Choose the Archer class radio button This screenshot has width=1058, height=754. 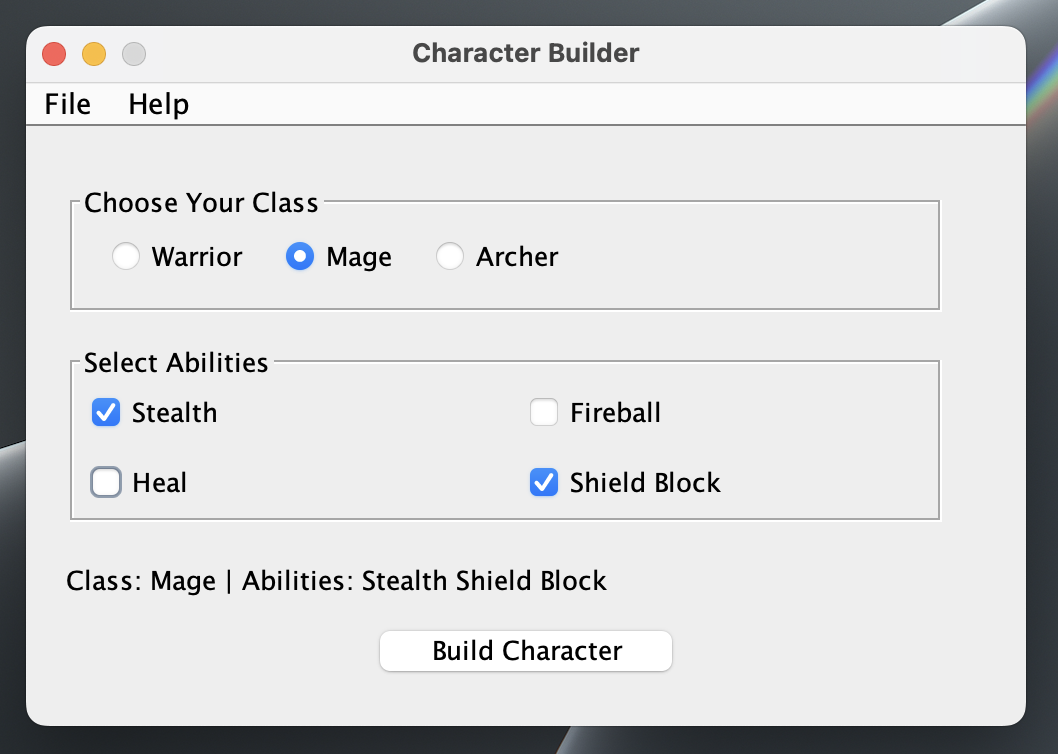tap(450, 257)
